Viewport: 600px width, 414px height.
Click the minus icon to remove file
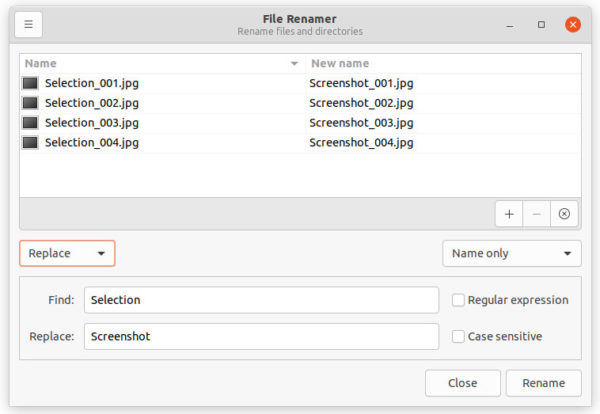pos(536,214)
